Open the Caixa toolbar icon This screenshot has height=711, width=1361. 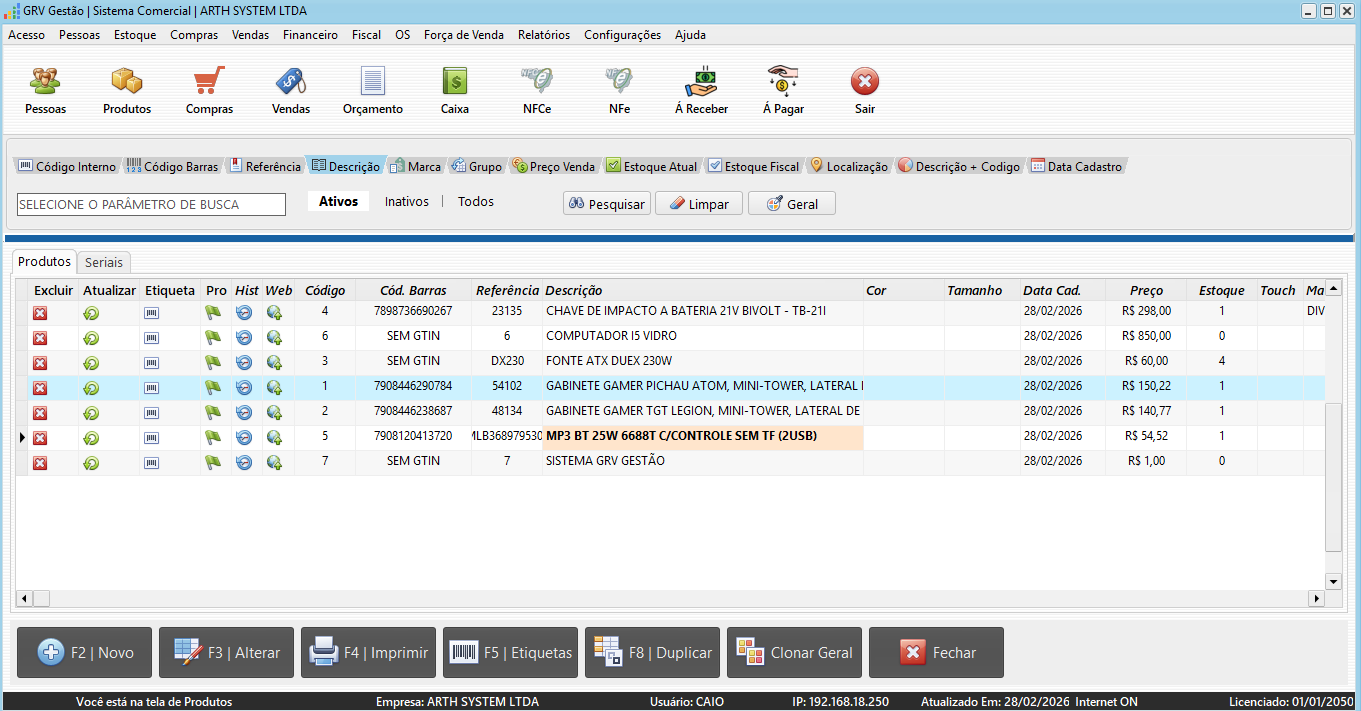click(455, 81)
